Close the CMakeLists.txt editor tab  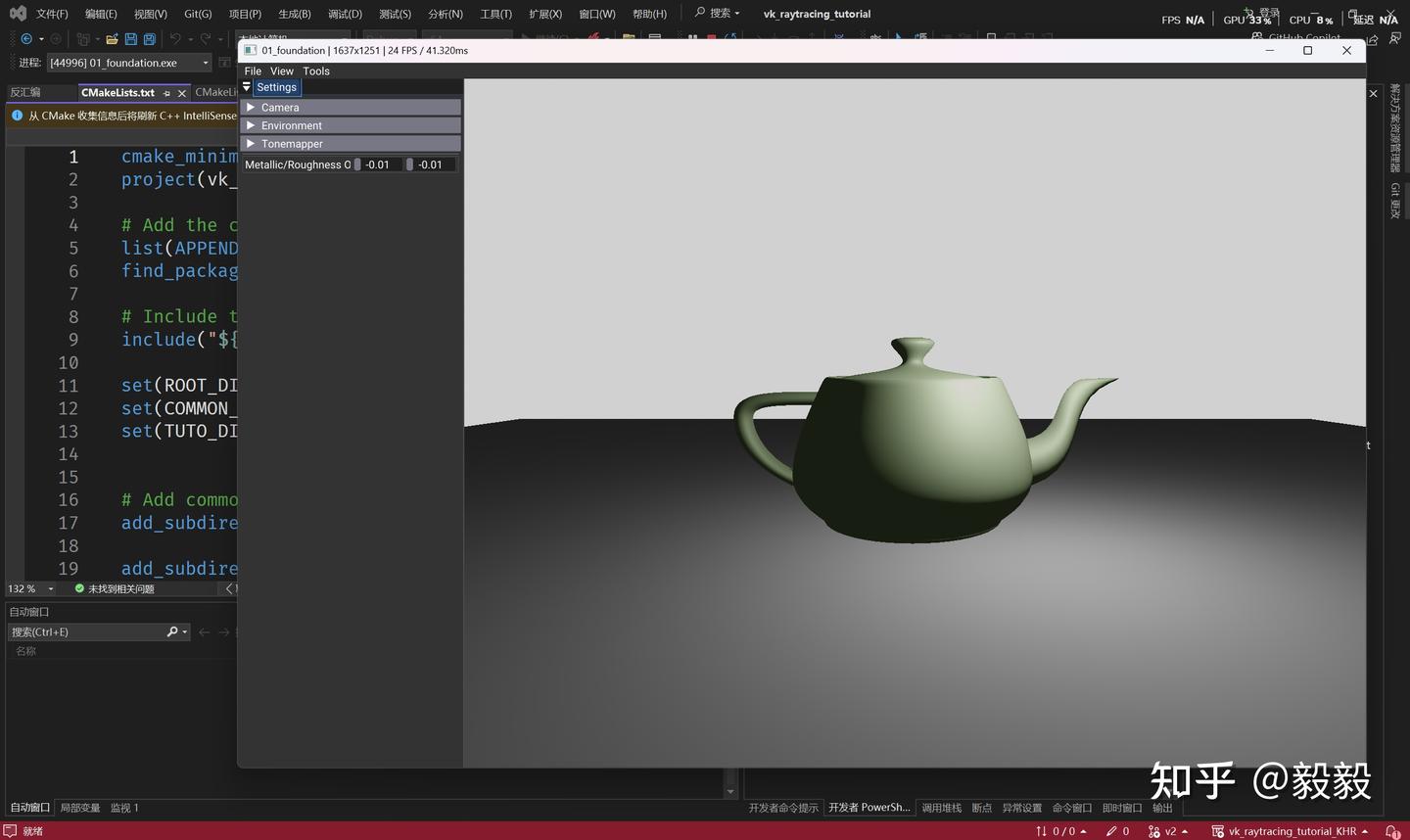coord(182,93)
